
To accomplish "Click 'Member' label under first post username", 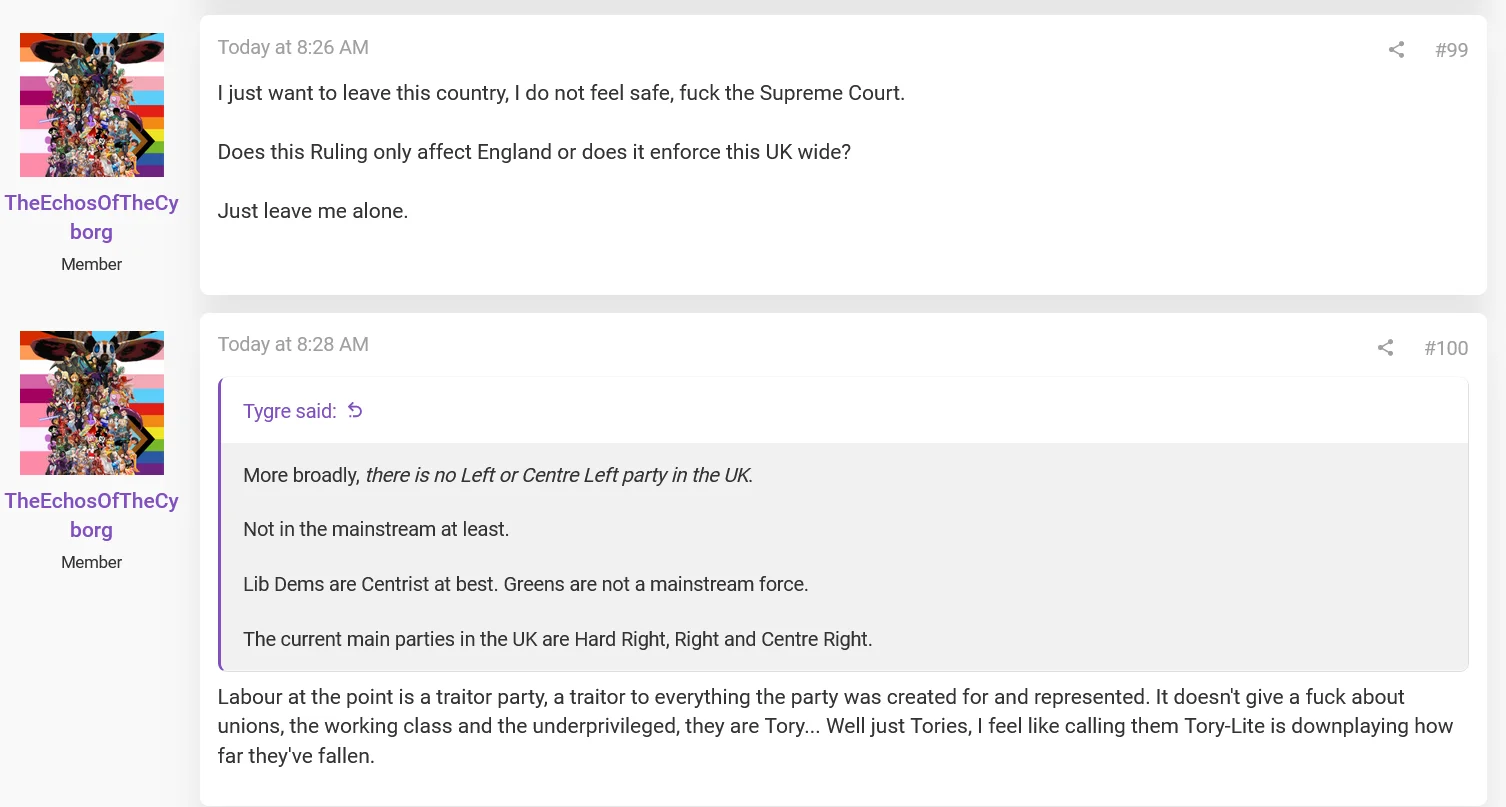I will point(92,264).
